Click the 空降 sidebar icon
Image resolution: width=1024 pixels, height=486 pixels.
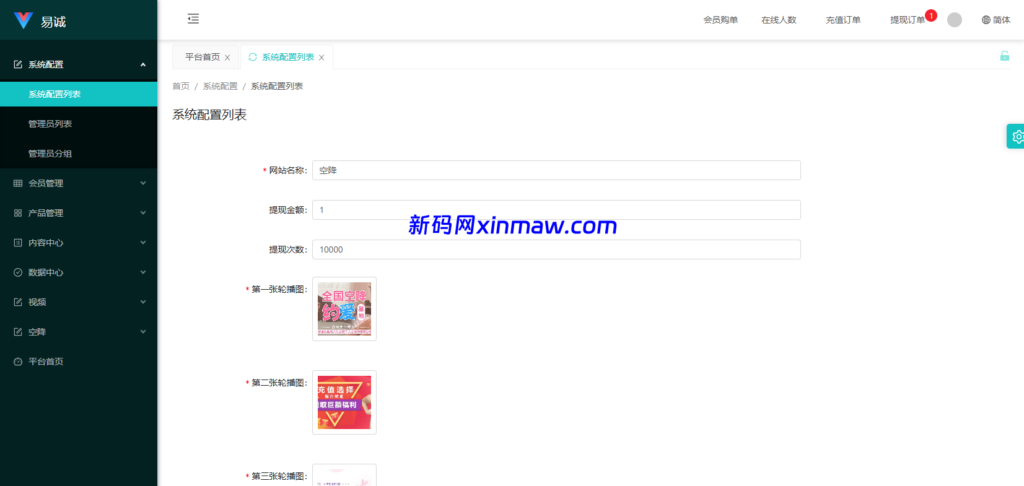pyautogui.click(x=18, y=332)
